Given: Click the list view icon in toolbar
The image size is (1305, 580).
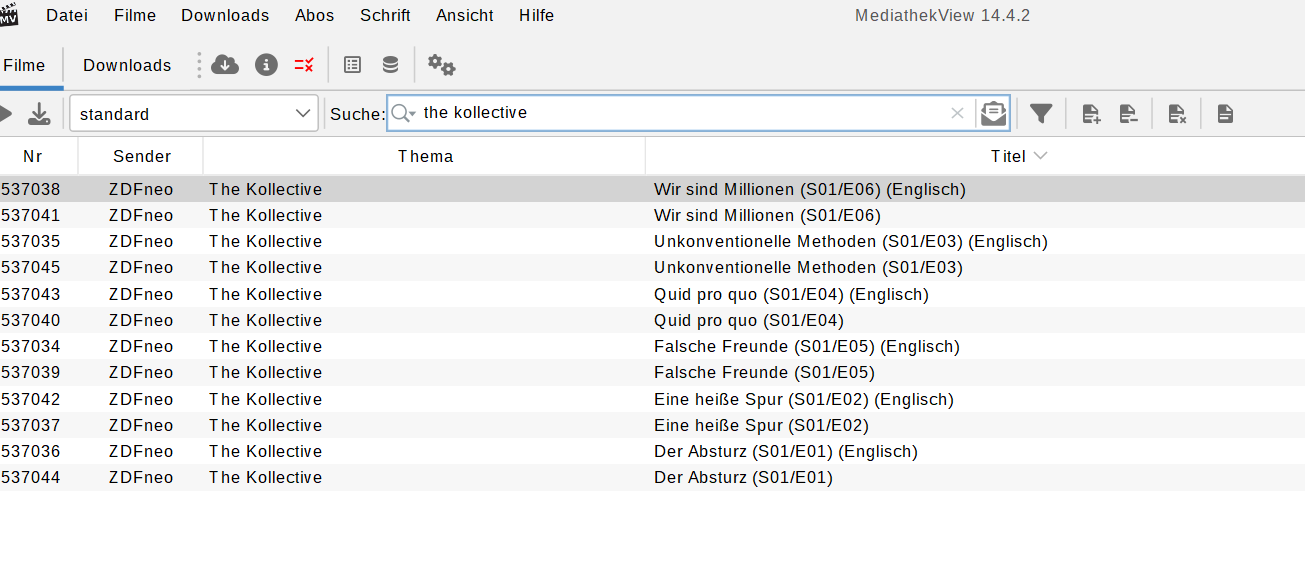Looking at the screenshot, I should [352, 65].
